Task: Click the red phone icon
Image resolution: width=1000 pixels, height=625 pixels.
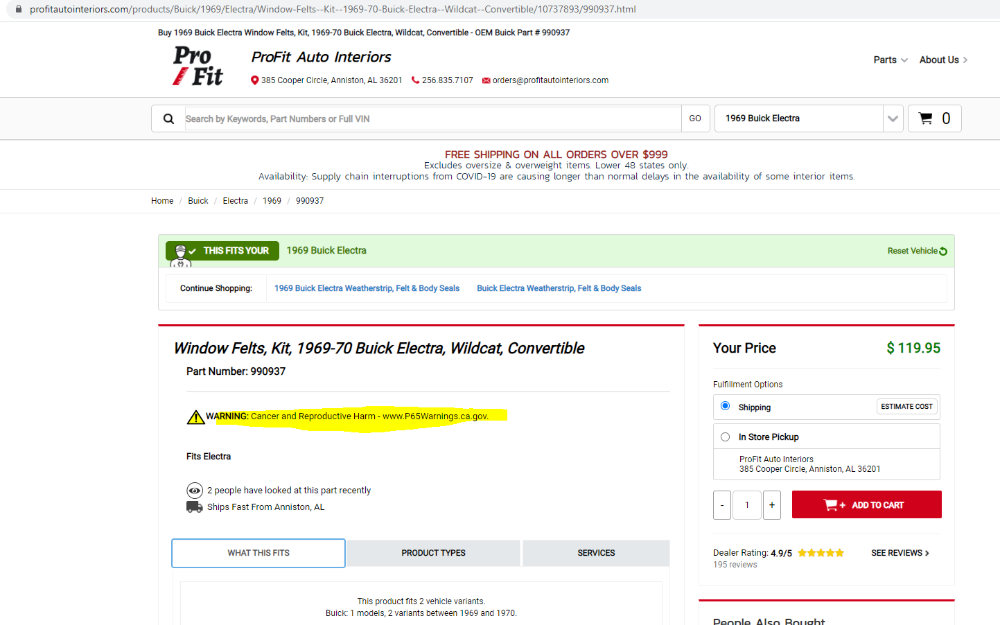Action: tap(415, 80)
